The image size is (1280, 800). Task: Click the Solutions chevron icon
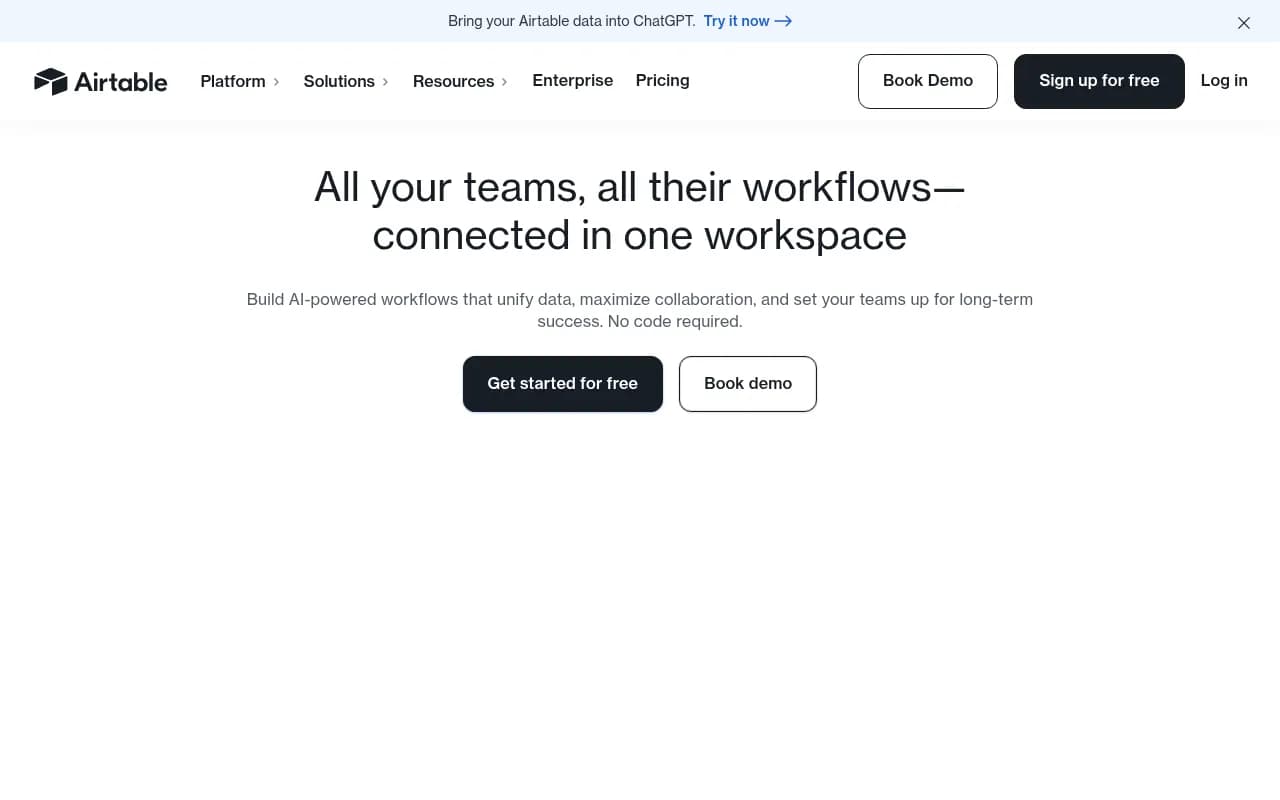pos(384,82)
